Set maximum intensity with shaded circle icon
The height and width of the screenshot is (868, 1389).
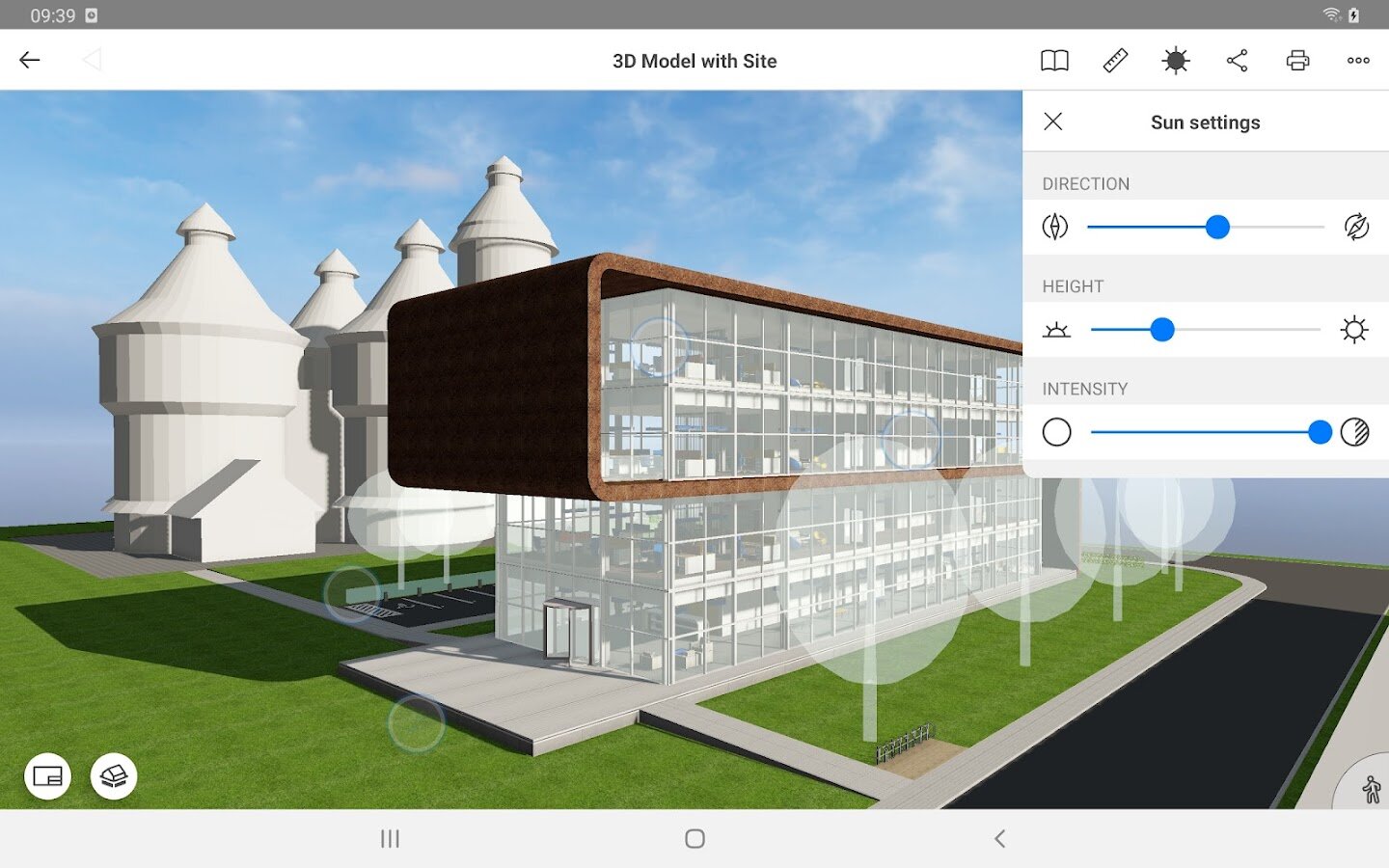click(x=1356, y=432)
